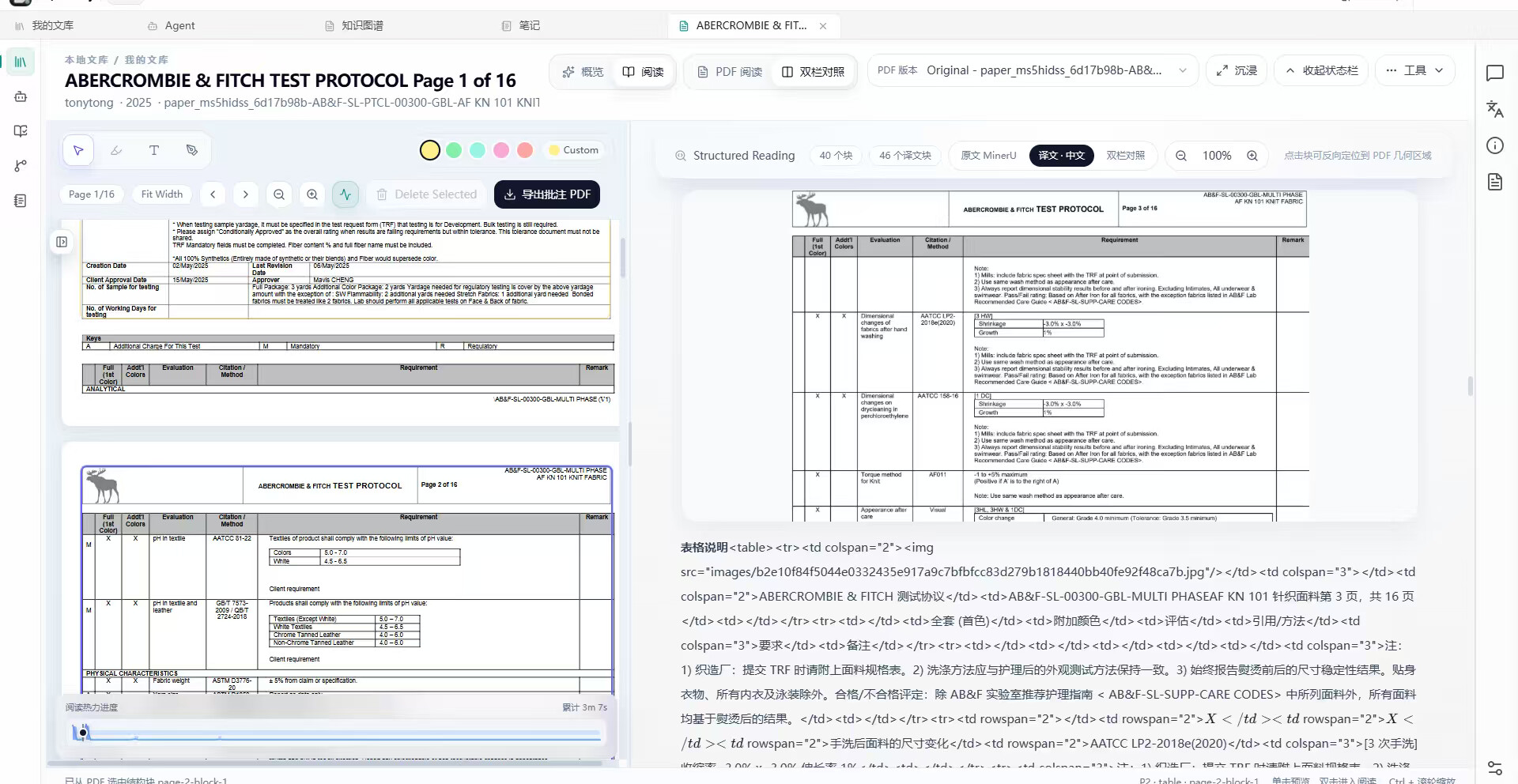The width and height of the screenshot is (1518, 784).
Task: Select the text annotation tool
Action: click(154, 150)
